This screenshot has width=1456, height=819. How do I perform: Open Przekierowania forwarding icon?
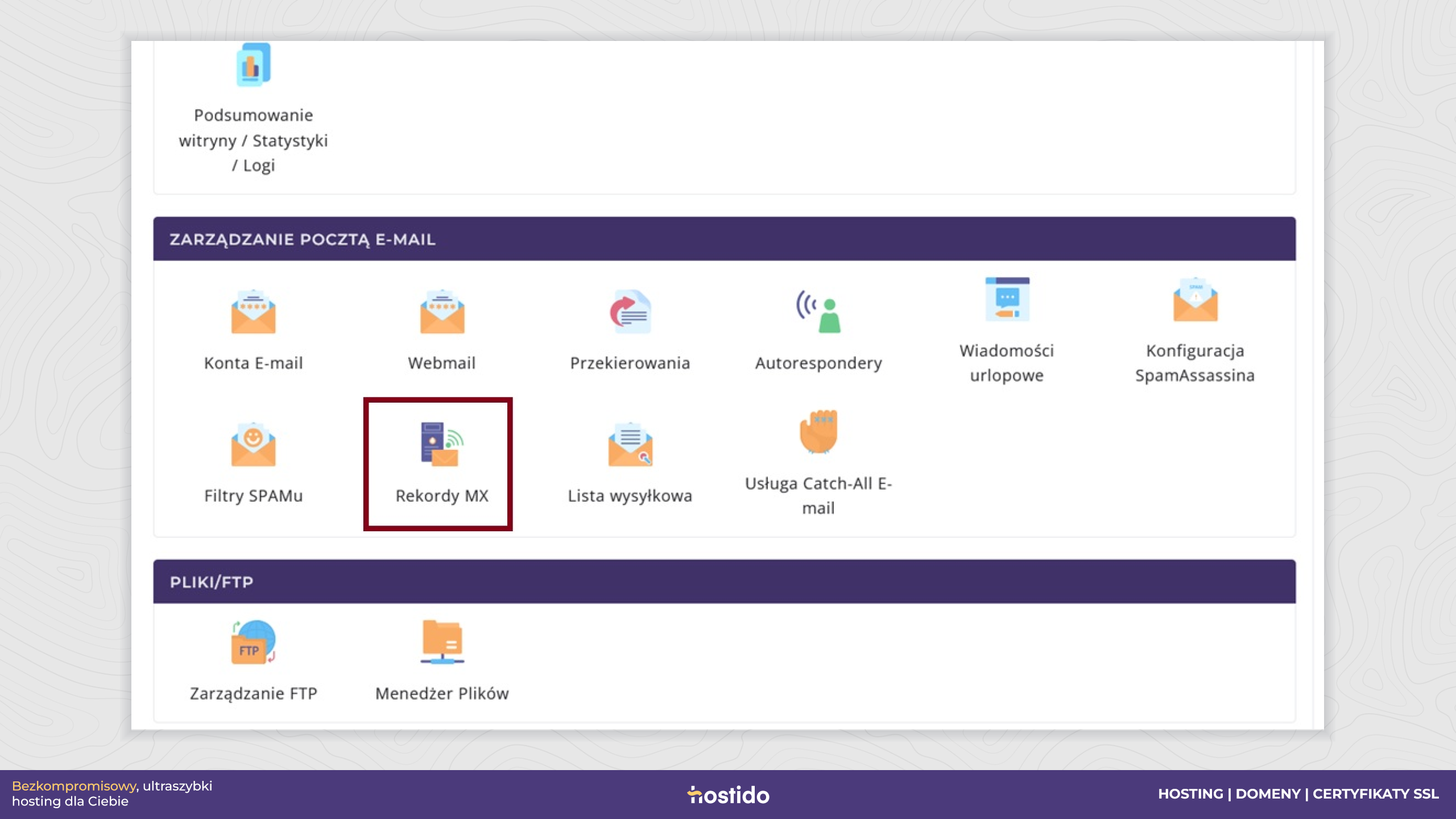pos(630,312)
